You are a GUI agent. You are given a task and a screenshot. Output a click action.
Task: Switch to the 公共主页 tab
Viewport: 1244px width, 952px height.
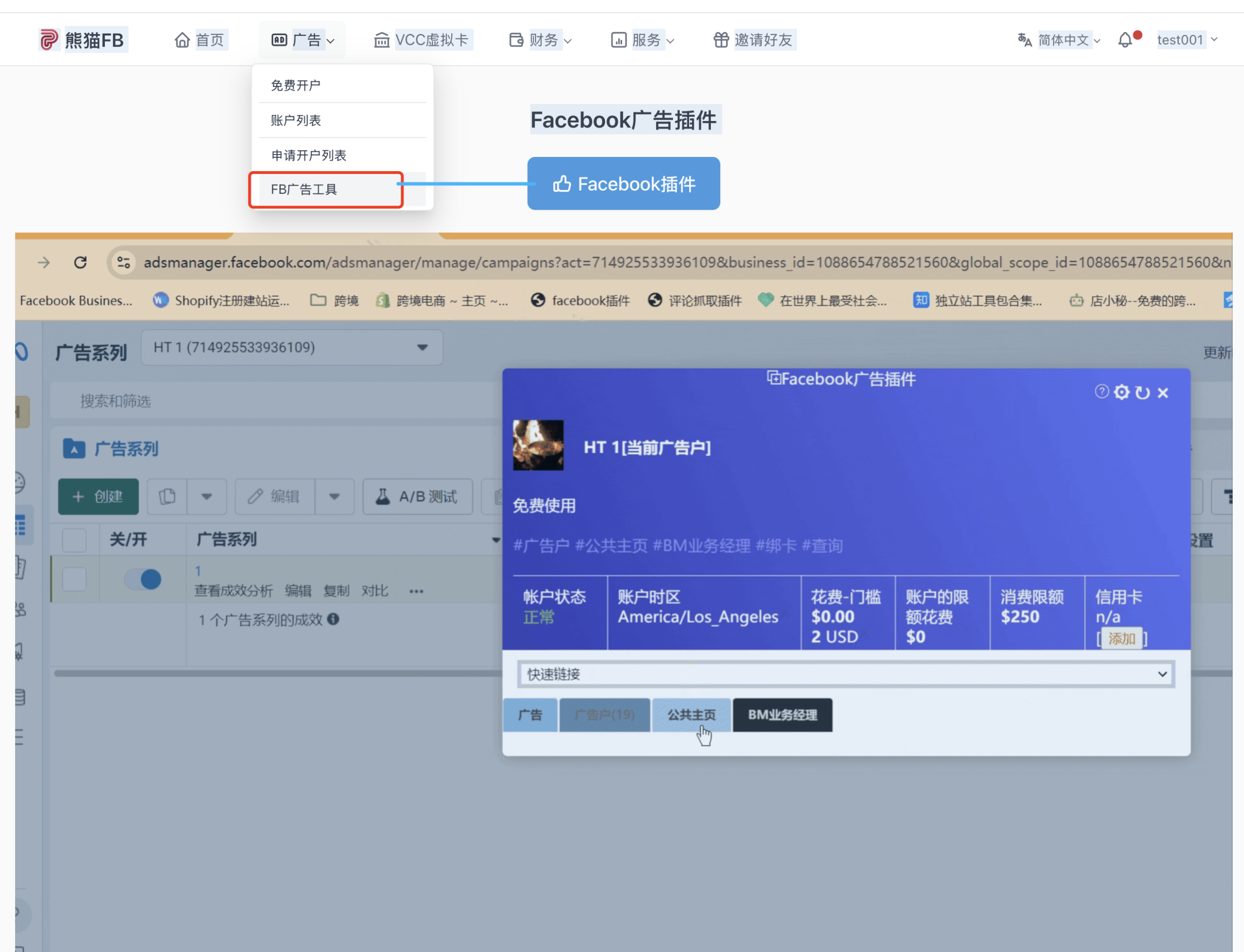click(691, 715)
